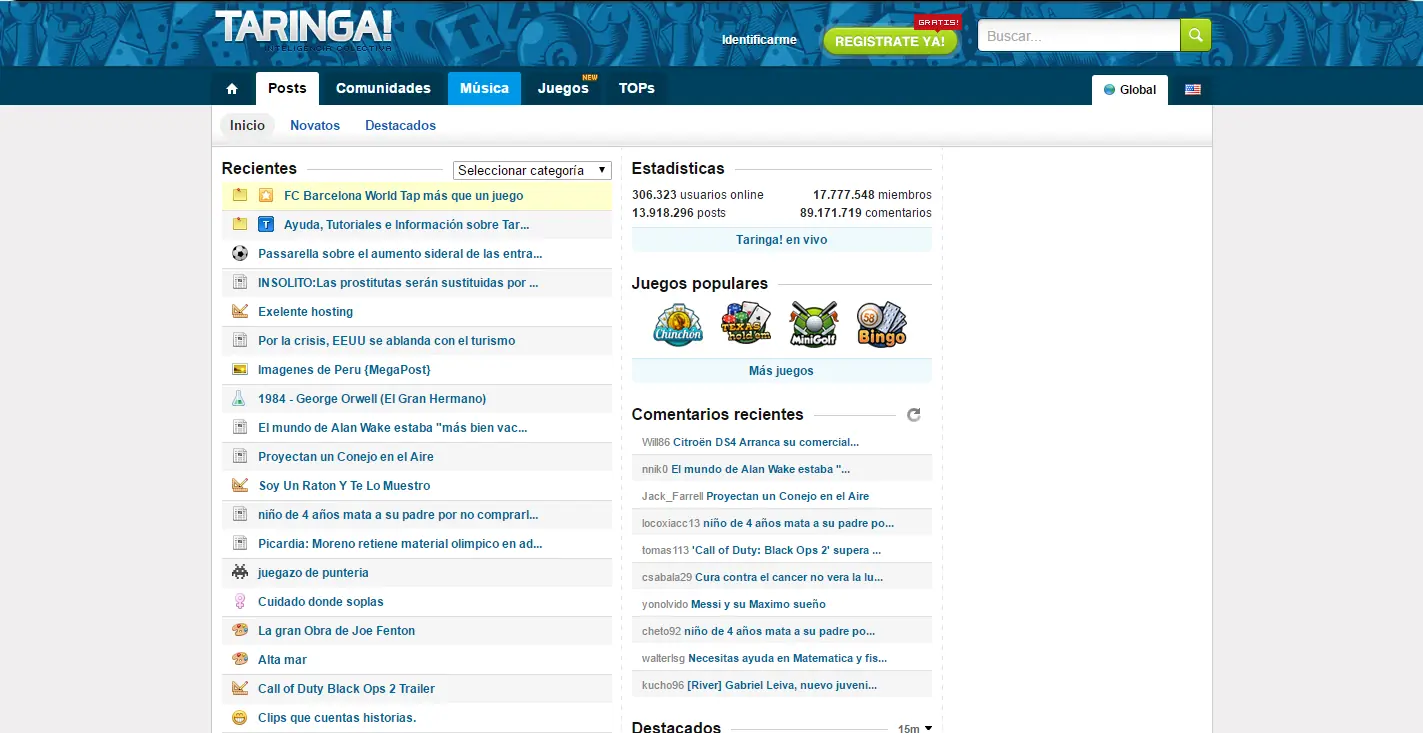This screenshot has height=733, width=1423.
Task: Click the sticky note icon beside FC Barcelona post
Action: pyautogui.click(x=240, y=195)
